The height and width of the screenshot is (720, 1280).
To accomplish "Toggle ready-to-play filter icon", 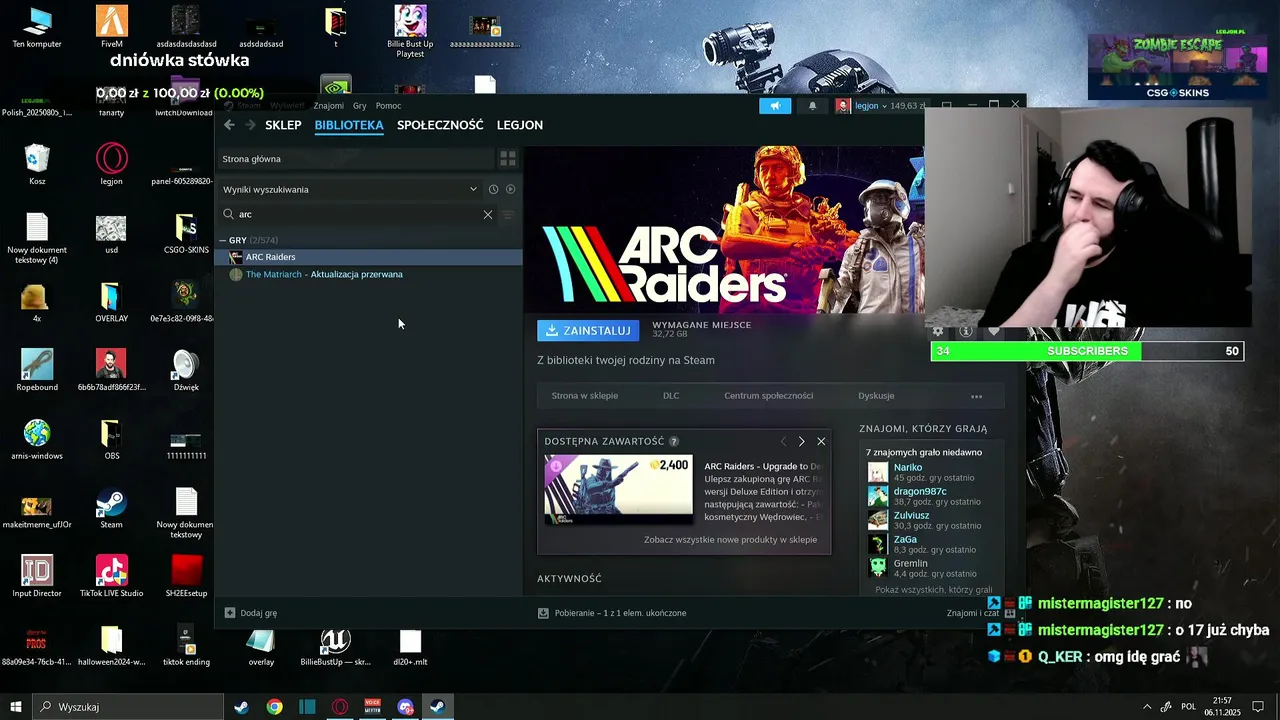I will click(x=510, y=189).
